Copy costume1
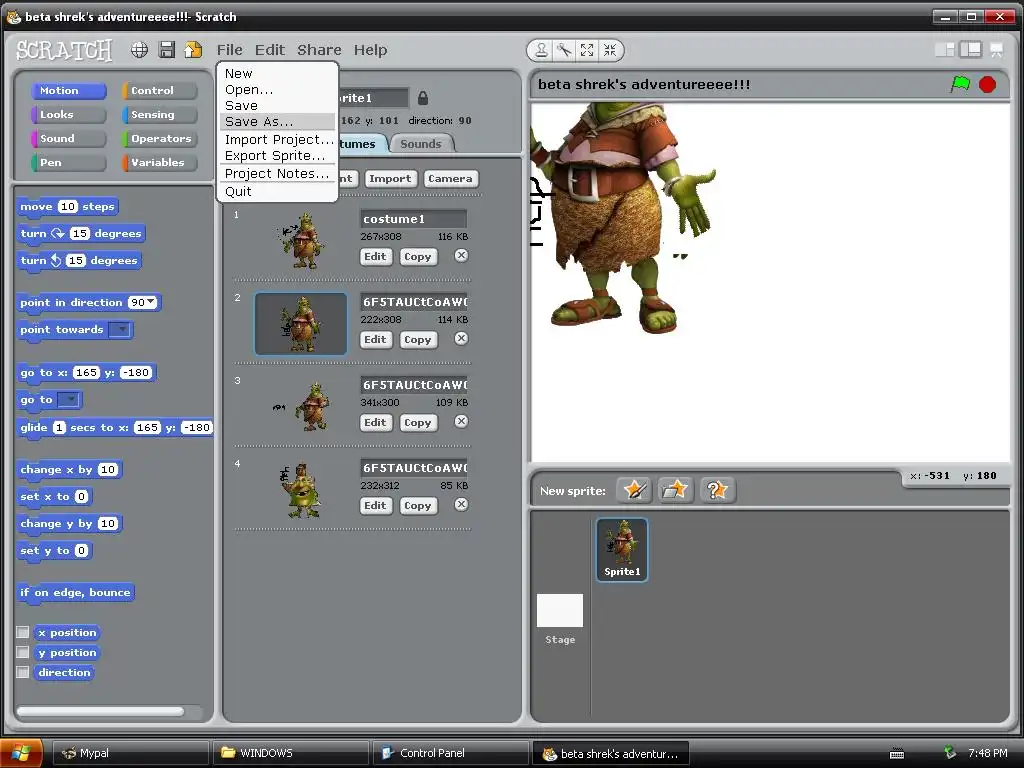Viewport: 1024px width, 768px height. 417,256
